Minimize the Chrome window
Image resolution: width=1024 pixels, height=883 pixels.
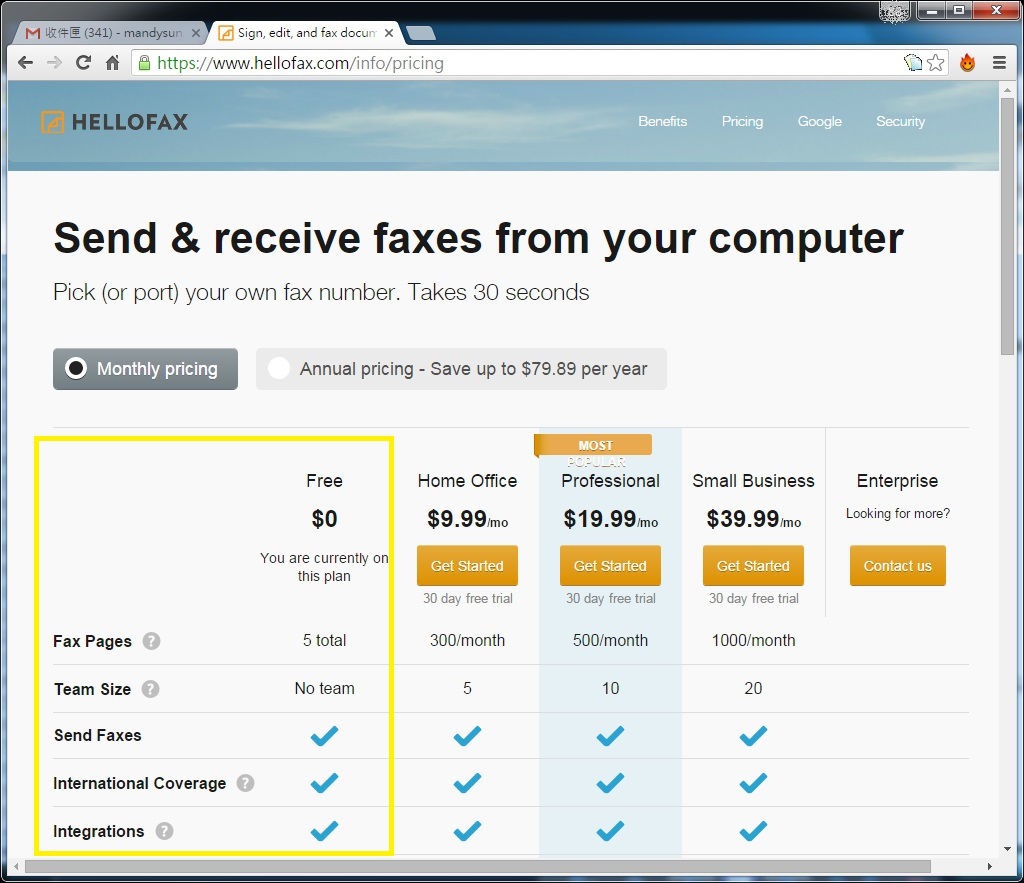(931, 10)
